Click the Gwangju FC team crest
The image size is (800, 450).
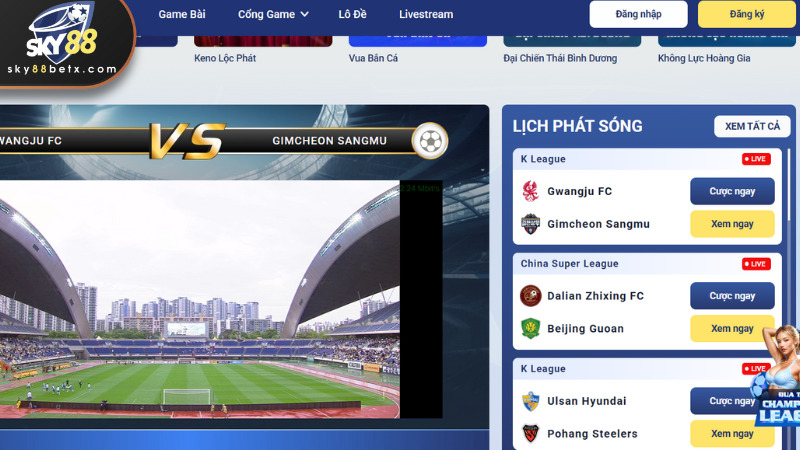pyautogui.click(x=530, y=191)
